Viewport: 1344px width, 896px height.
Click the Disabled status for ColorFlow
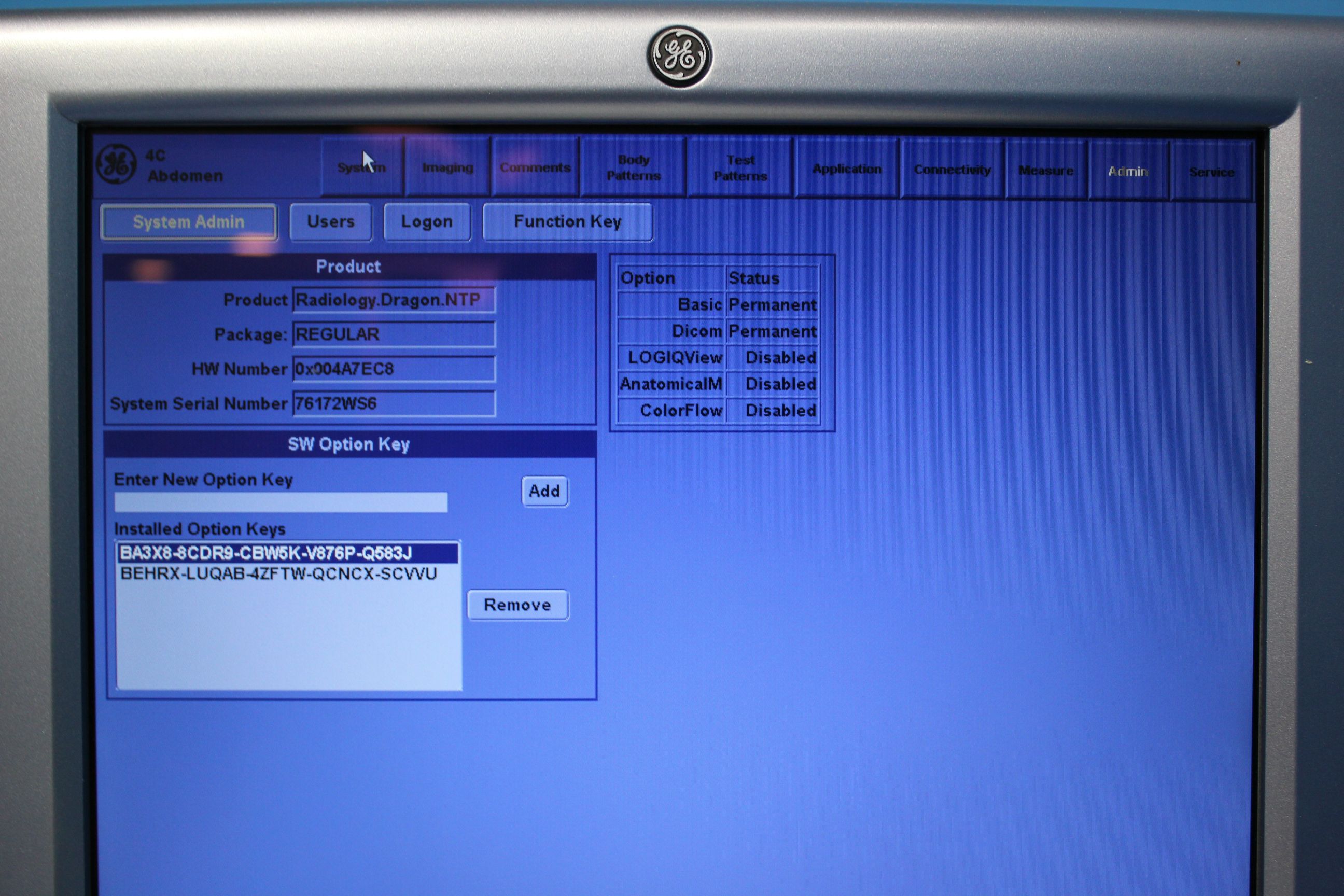[773, 410]
